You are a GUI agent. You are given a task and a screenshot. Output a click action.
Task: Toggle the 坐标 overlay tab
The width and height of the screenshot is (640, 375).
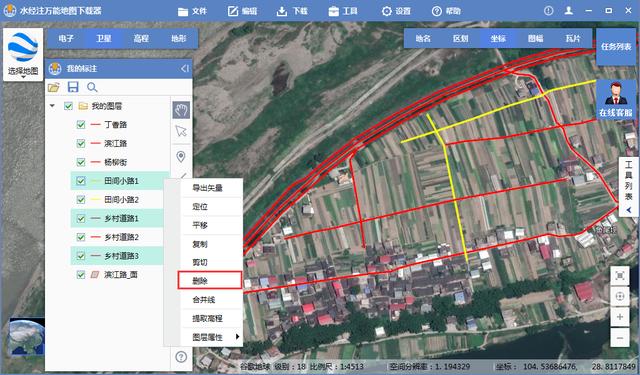(498, 39)
